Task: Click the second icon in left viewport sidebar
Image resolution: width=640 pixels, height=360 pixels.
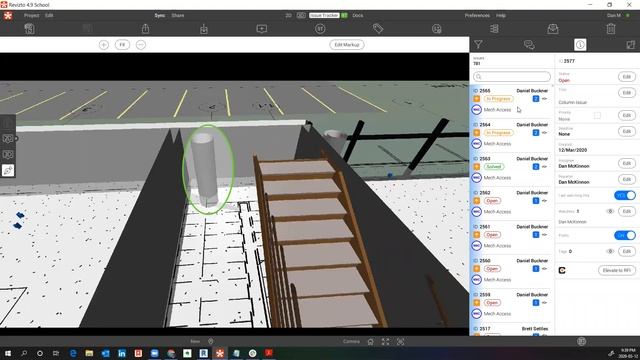Action: click(8, 139)
